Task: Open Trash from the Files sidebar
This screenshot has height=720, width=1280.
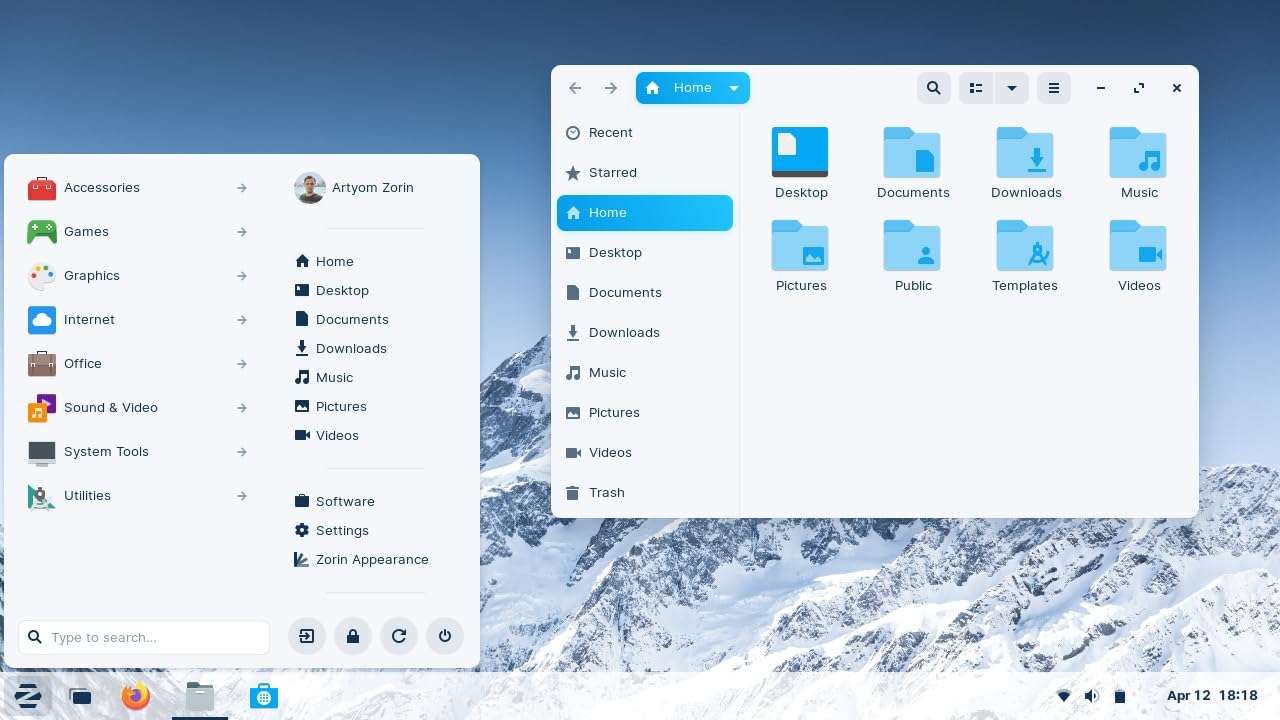Action: click(606, 492)
